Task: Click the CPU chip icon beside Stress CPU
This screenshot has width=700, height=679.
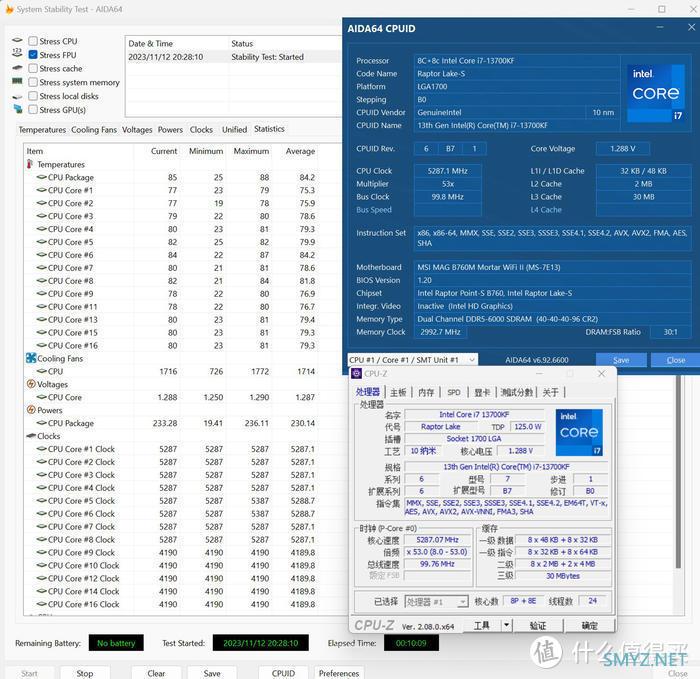Action: tap(17, 41)
